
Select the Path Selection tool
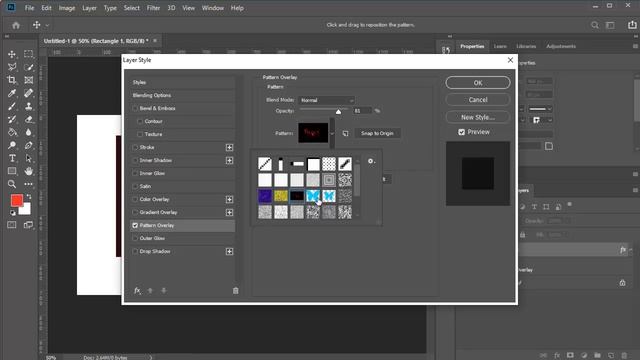[x=29, y=158]
